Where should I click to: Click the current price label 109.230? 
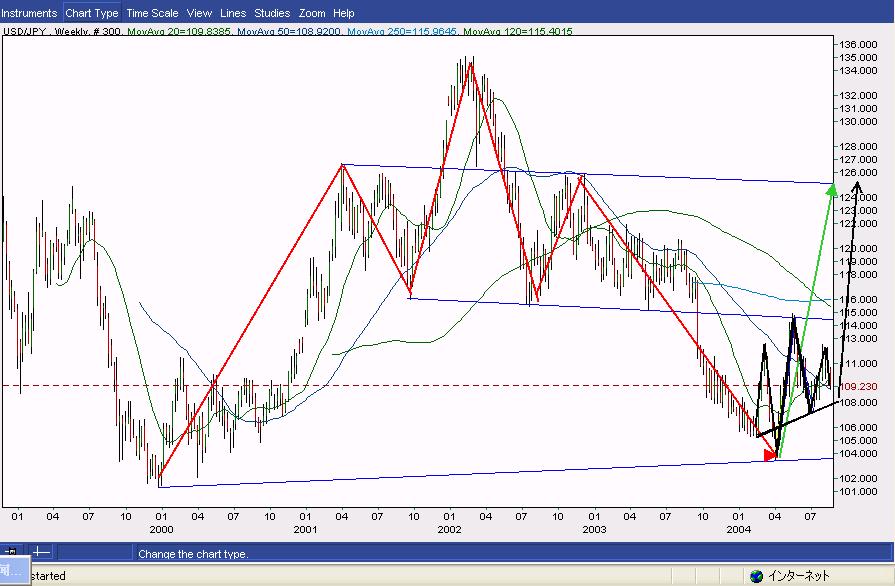coord(858,386)
